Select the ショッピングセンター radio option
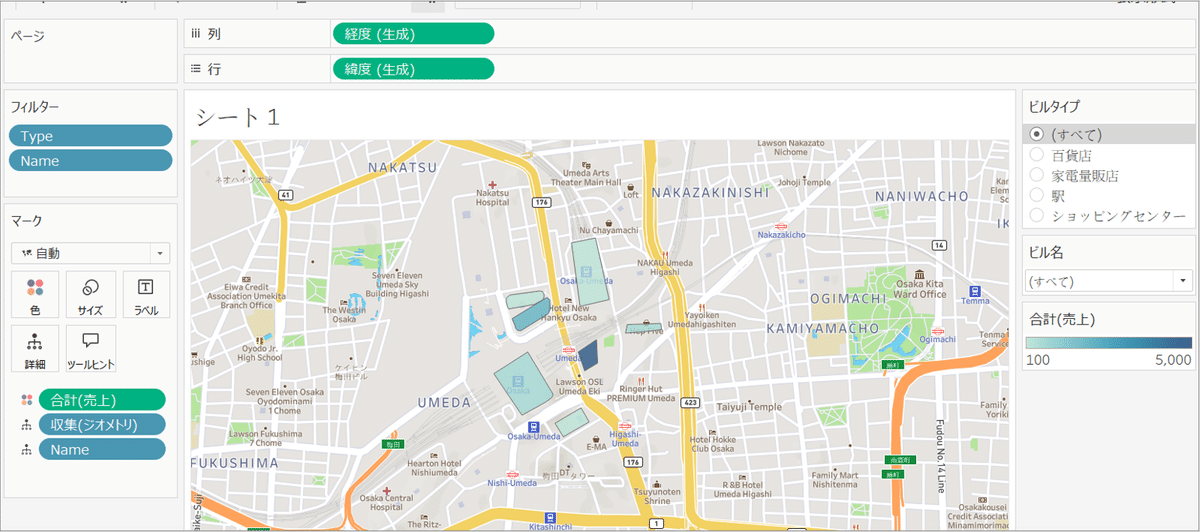This screenshot has height=532, width=1200. pyautogui.click(x=1036, y=215)
